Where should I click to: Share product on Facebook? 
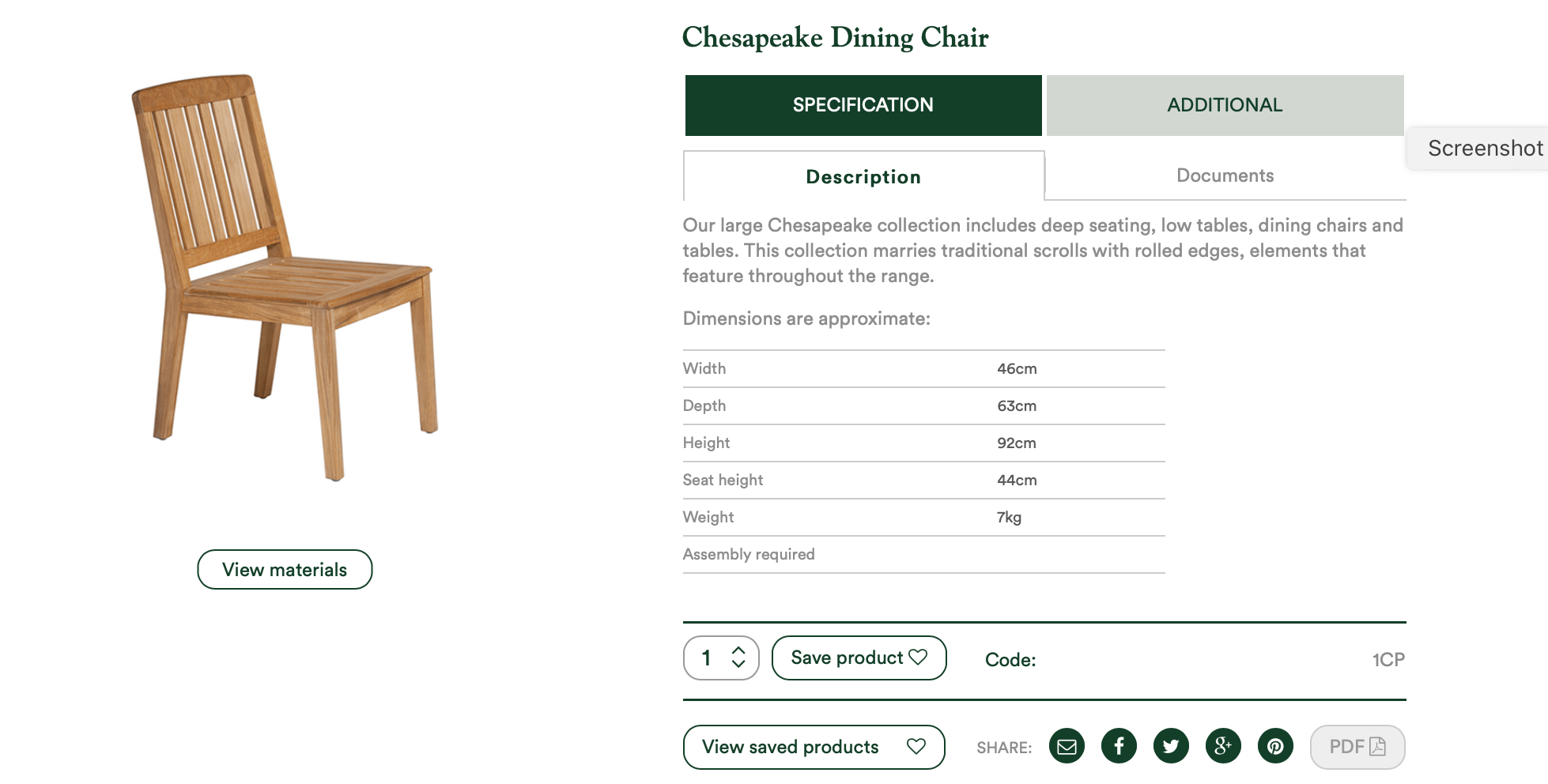(x=1119, y=746)
